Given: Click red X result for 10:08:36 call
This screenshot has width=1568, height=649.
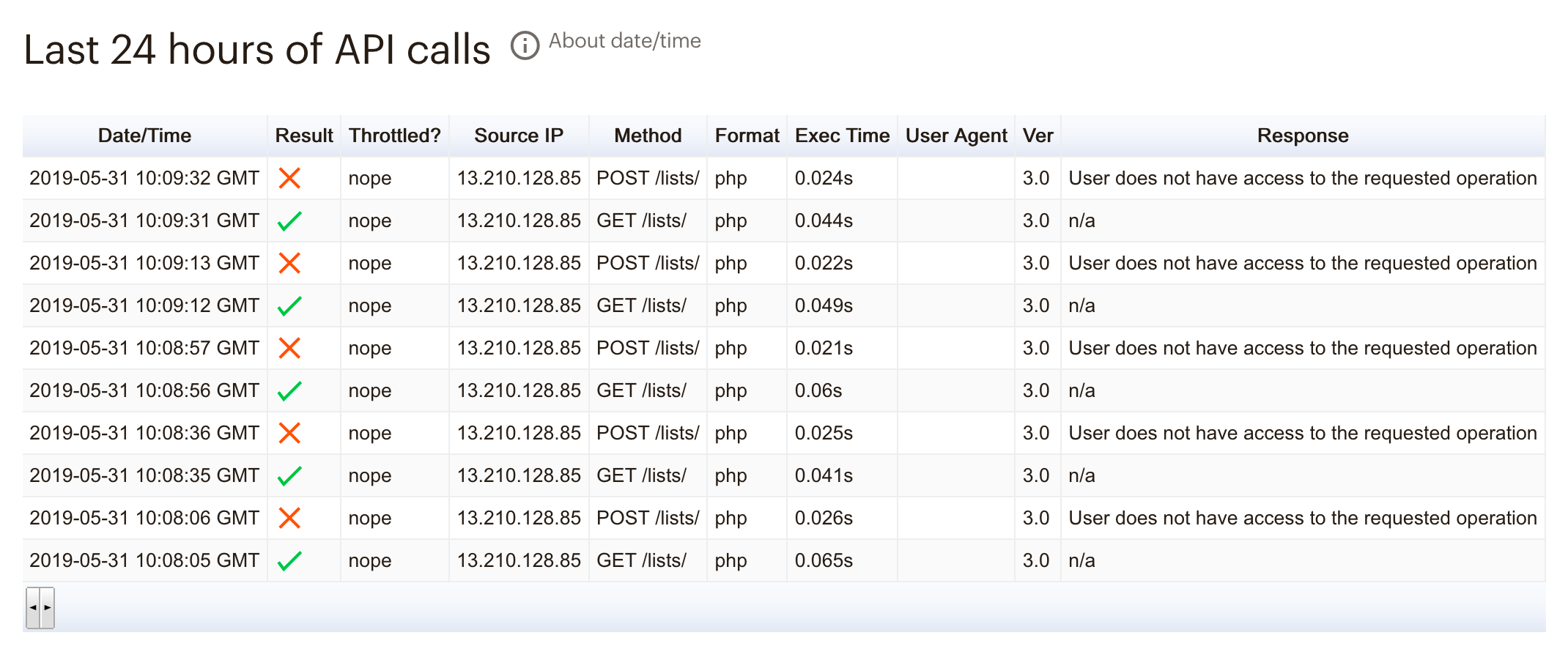Looking at the screenshot, I should point(289,433).
